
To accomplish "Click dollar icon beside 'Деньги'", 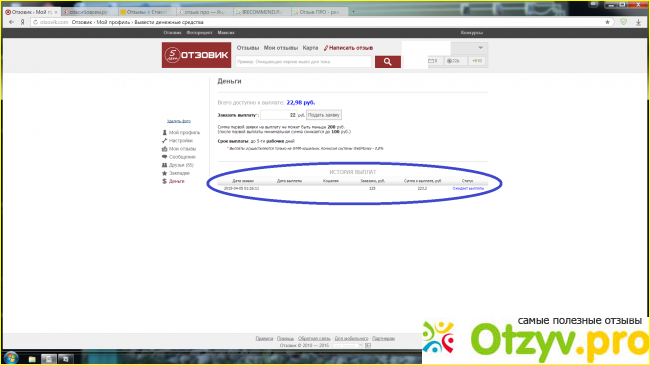I will point(164,181).
